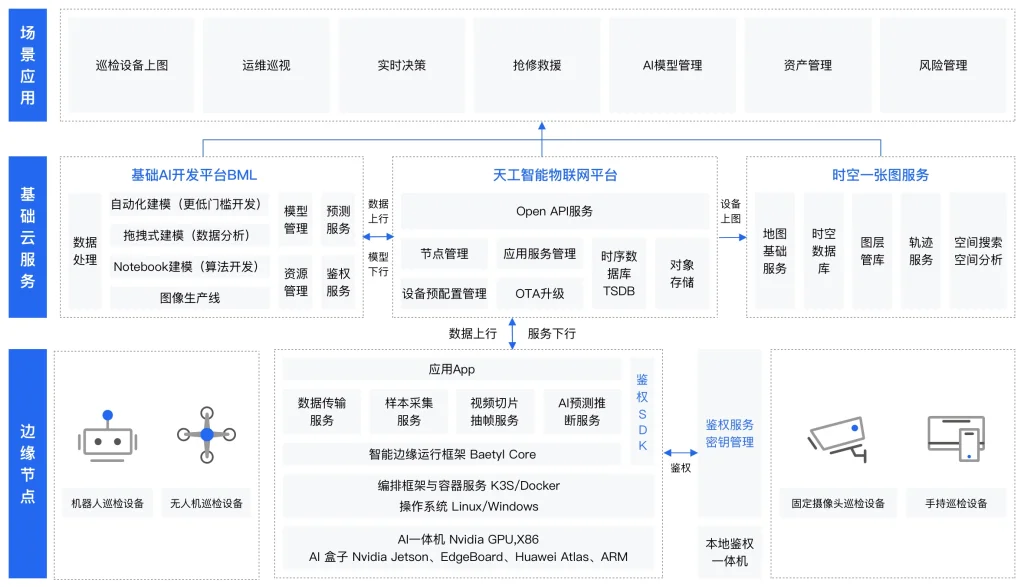The width and height of the screenshot is (1024, 587).
Task: Select the handheld inspection device icon
Action: click(956, 440)
